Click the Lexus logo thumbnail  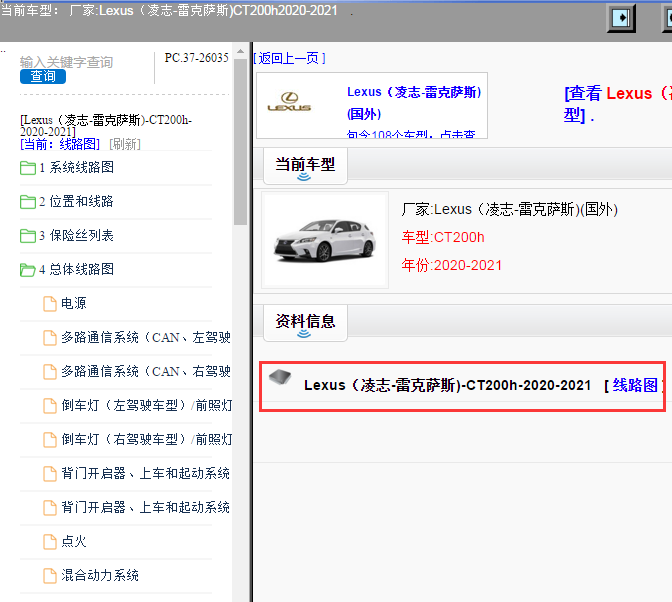pos(289,102)
